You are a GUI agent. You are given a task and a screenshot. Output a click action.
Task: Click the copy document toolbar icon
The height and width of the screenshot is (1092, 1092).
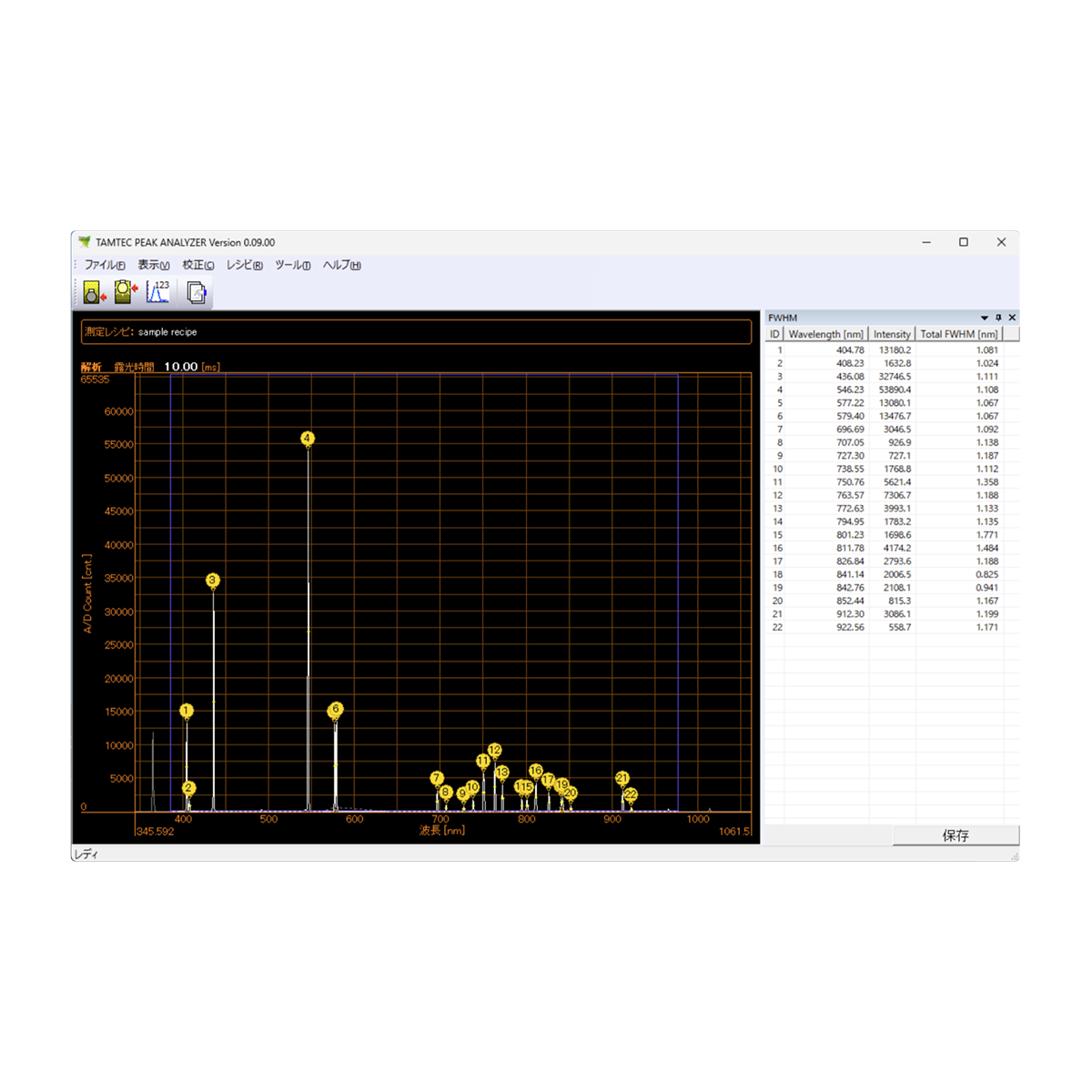pos(197,292)
